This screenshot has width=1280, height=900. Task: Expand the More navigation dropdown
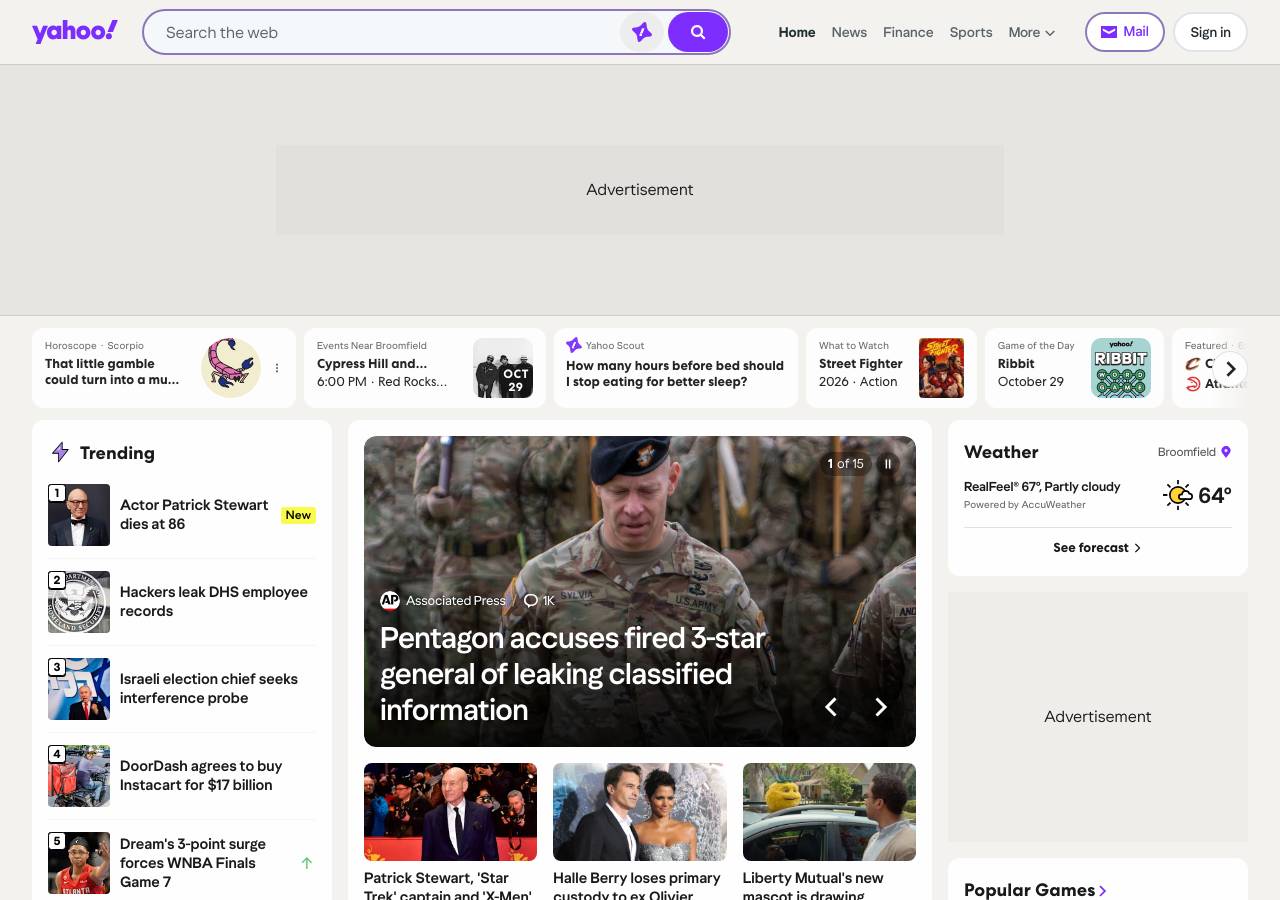pos(1032,32)
